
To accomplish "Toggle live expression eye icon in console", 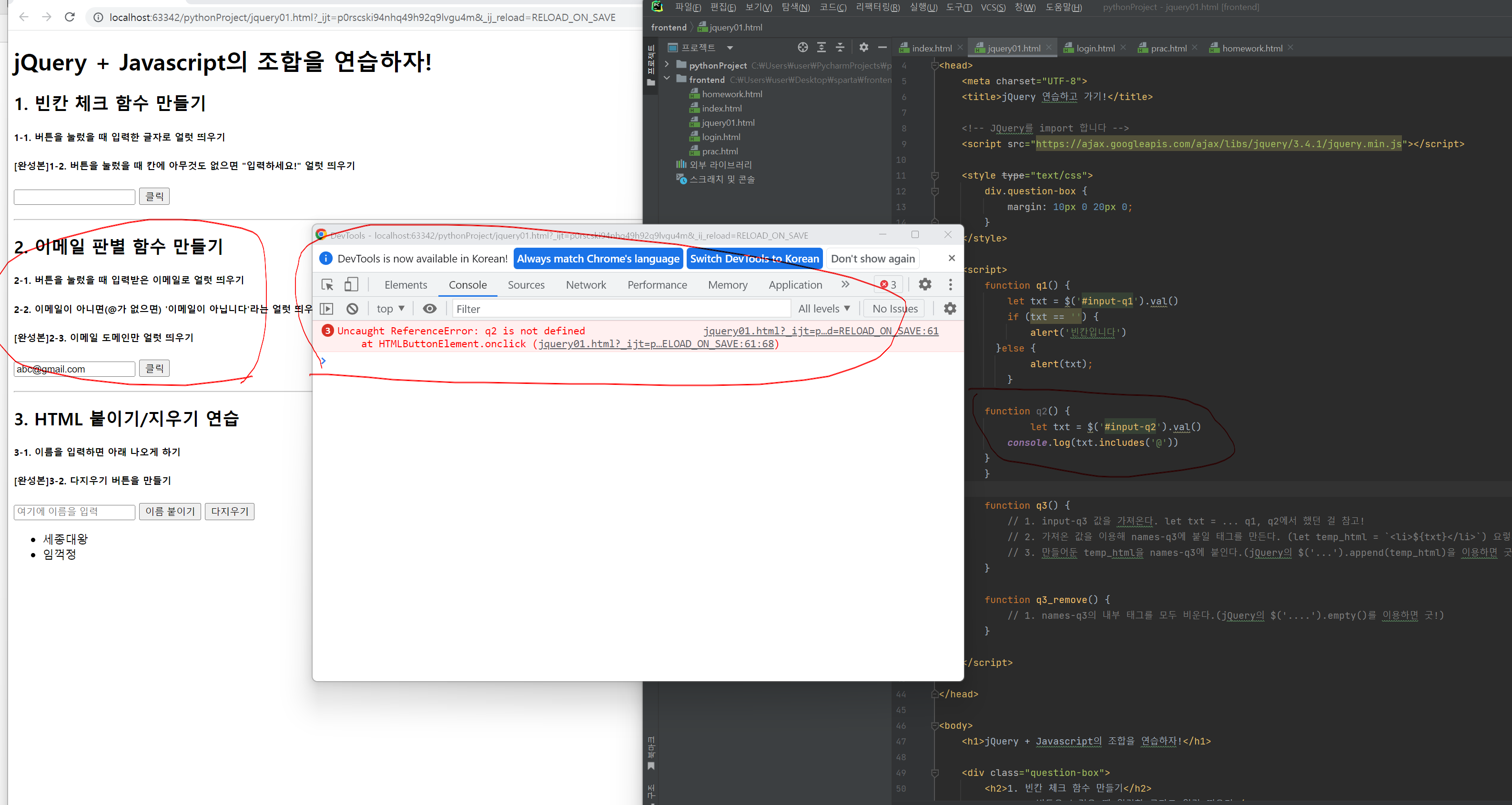I will pos(430,309).
